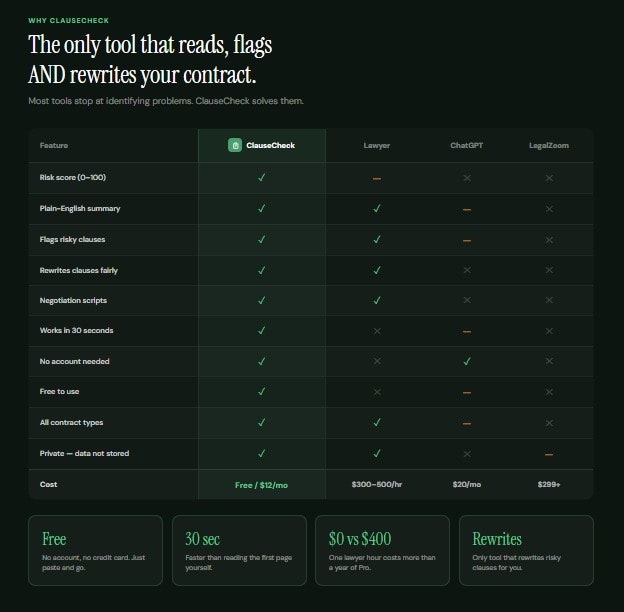624x612 pixels.
Task: Click the 'Cost' row label
Action: click(48, 485)
